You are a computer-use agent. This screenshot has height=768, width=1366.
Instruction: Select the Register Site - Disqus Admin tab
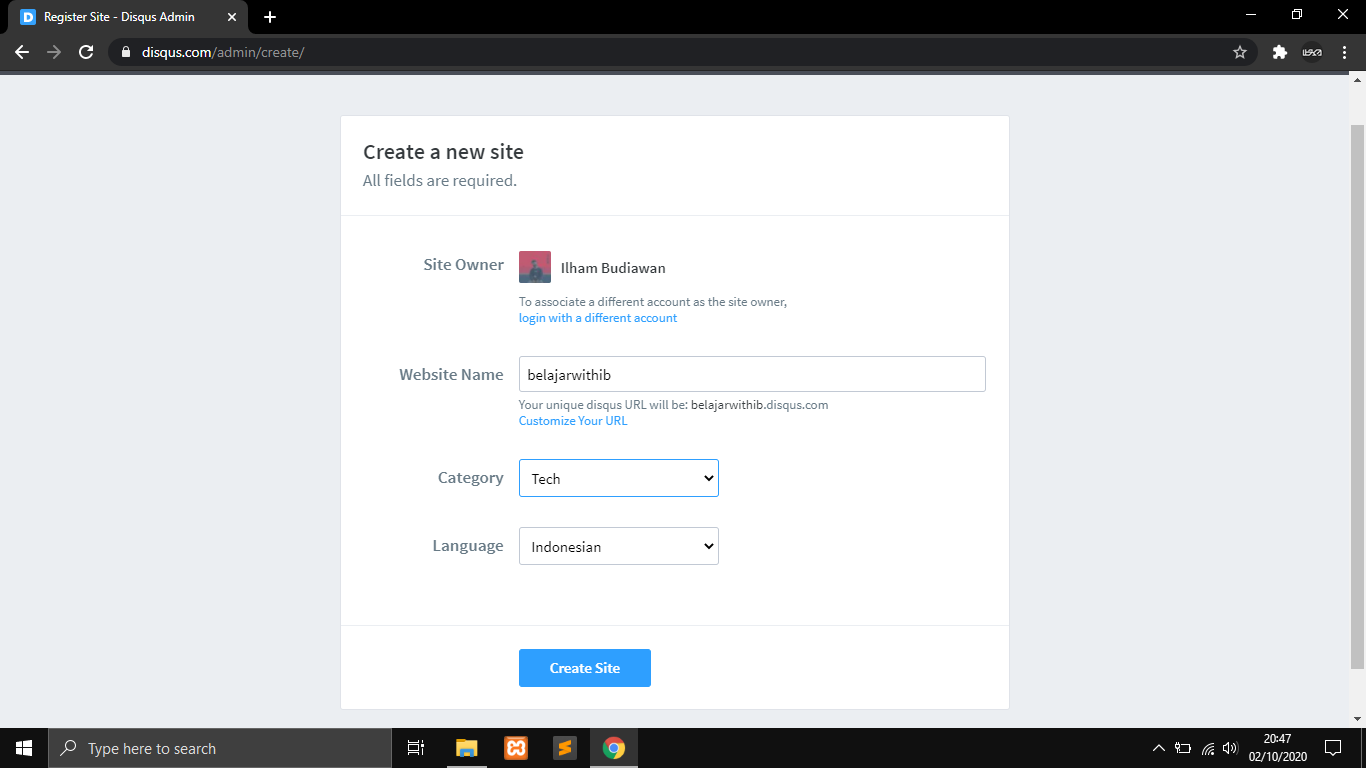(x=128, y=17)
